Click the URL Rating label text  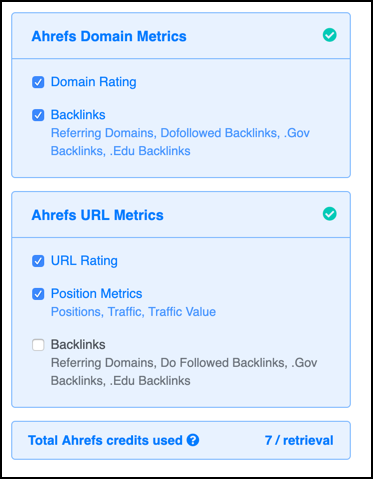click(x=84, y=261)
